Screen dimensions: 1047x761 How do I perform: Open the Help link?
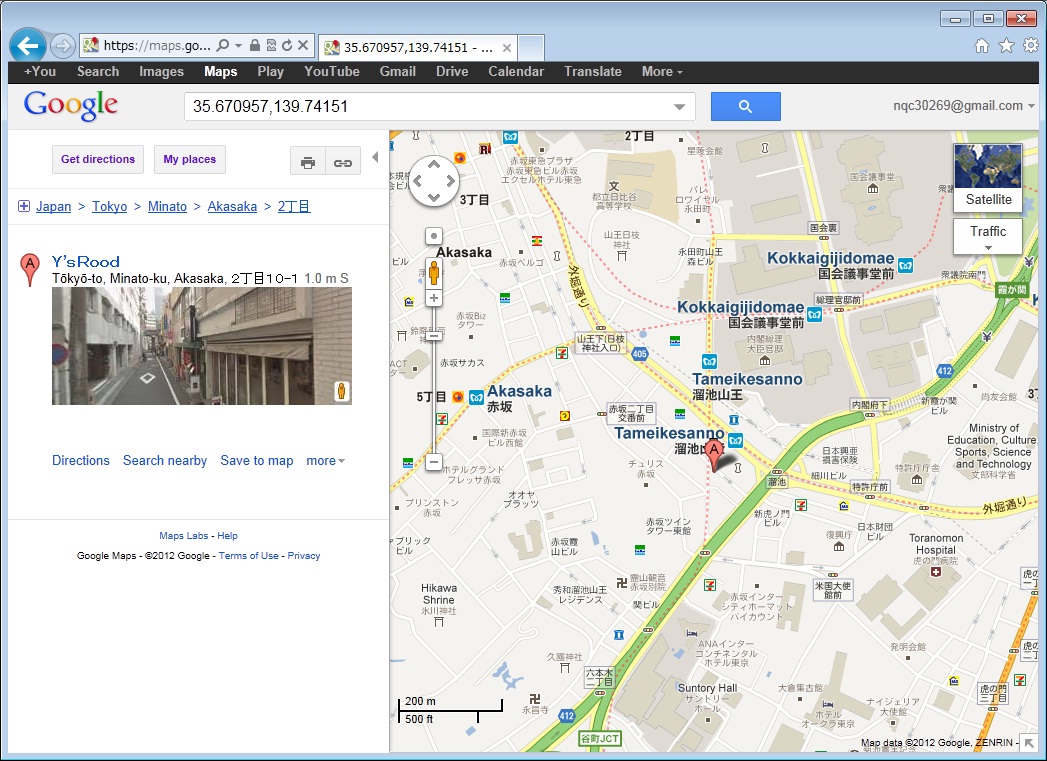tap(227, 535)
